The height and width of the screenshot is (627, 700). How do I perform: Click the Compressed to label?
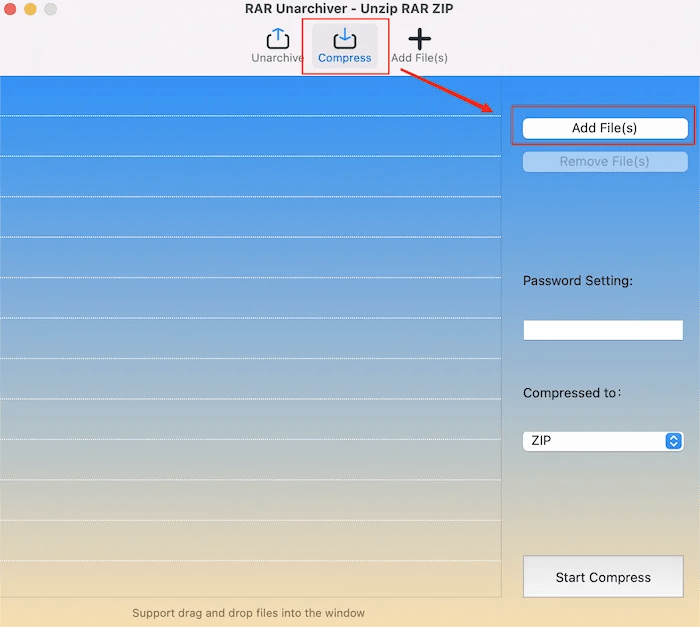click(x=572, y=393)
